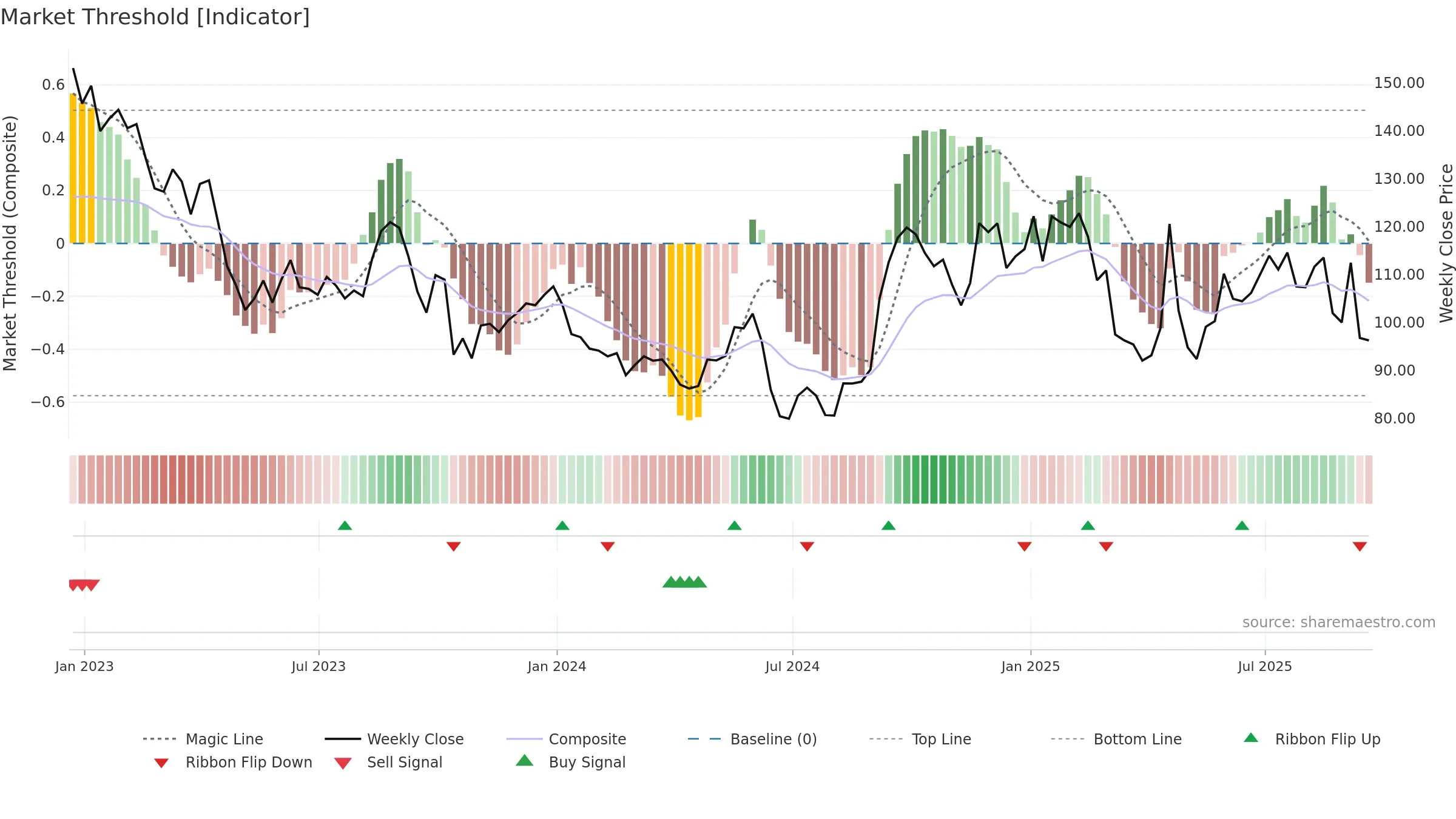
Task: Click the darkest green ribbon segment near Oct 2024
Action: 925,479
